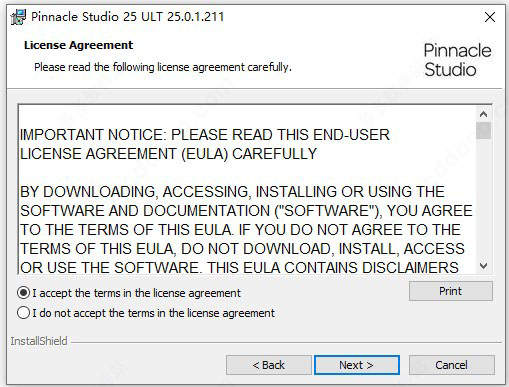Click the scroll down arrow of license text

click(483, 266)
